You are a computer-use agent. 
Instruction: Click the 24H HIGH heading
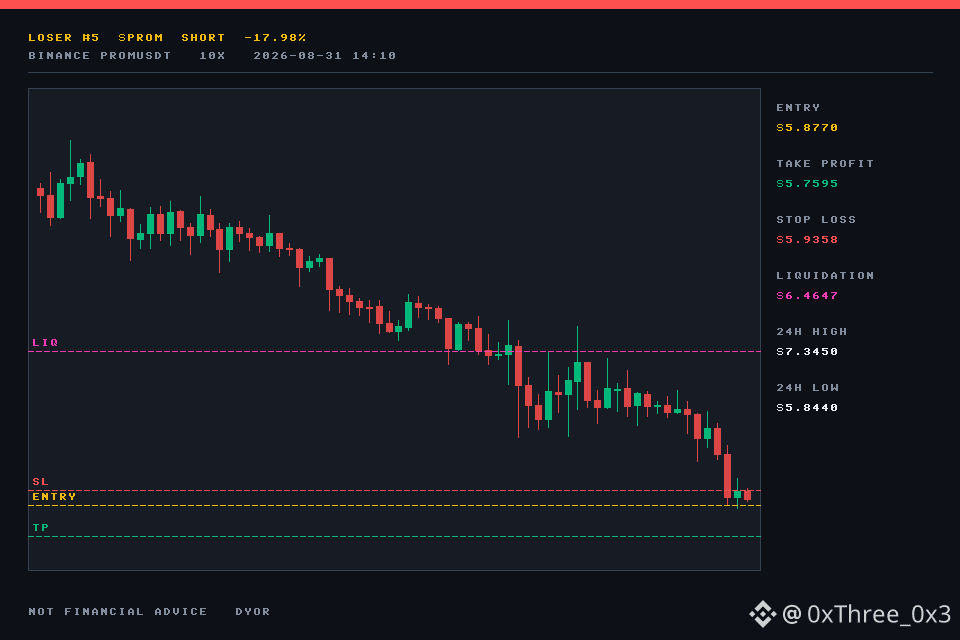point(812,332)
